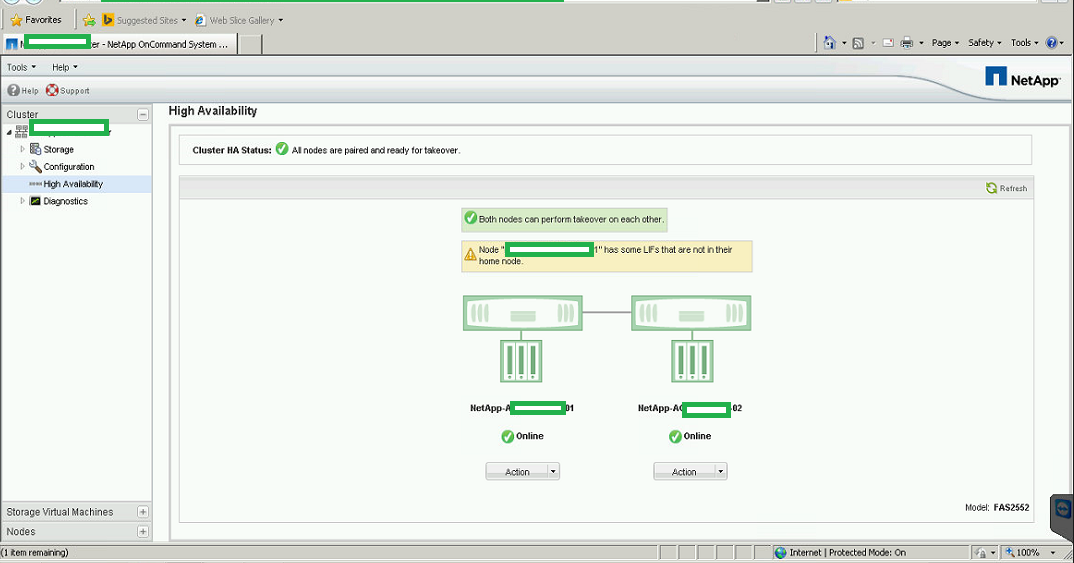Click the node 02 controller graphic

click(x=691, y=313)
